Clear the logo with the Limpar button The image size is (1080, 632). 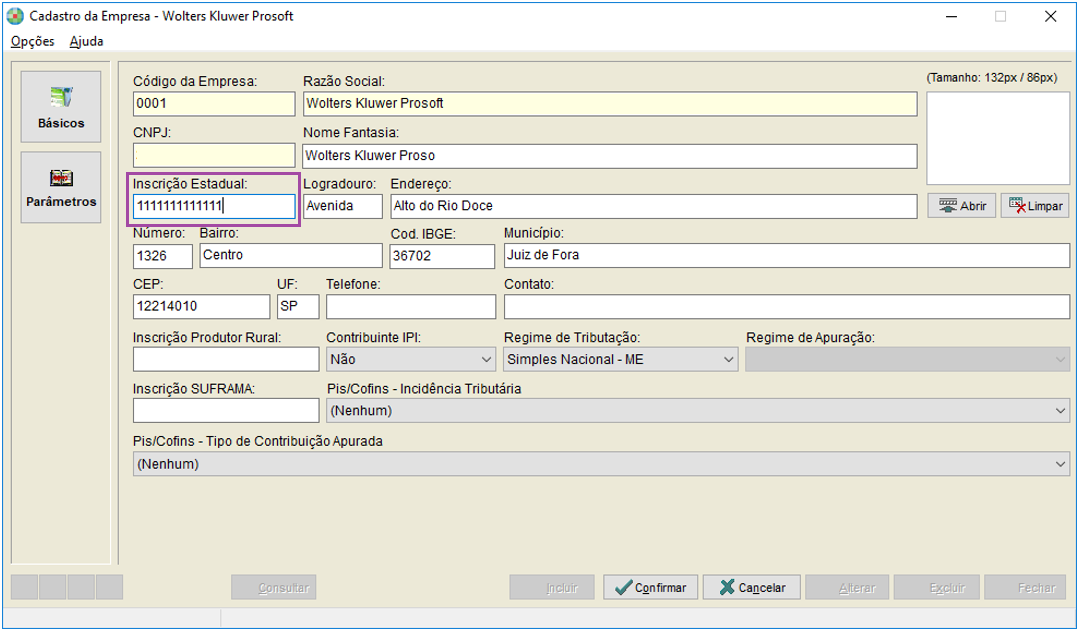(x=1035, y=206)
